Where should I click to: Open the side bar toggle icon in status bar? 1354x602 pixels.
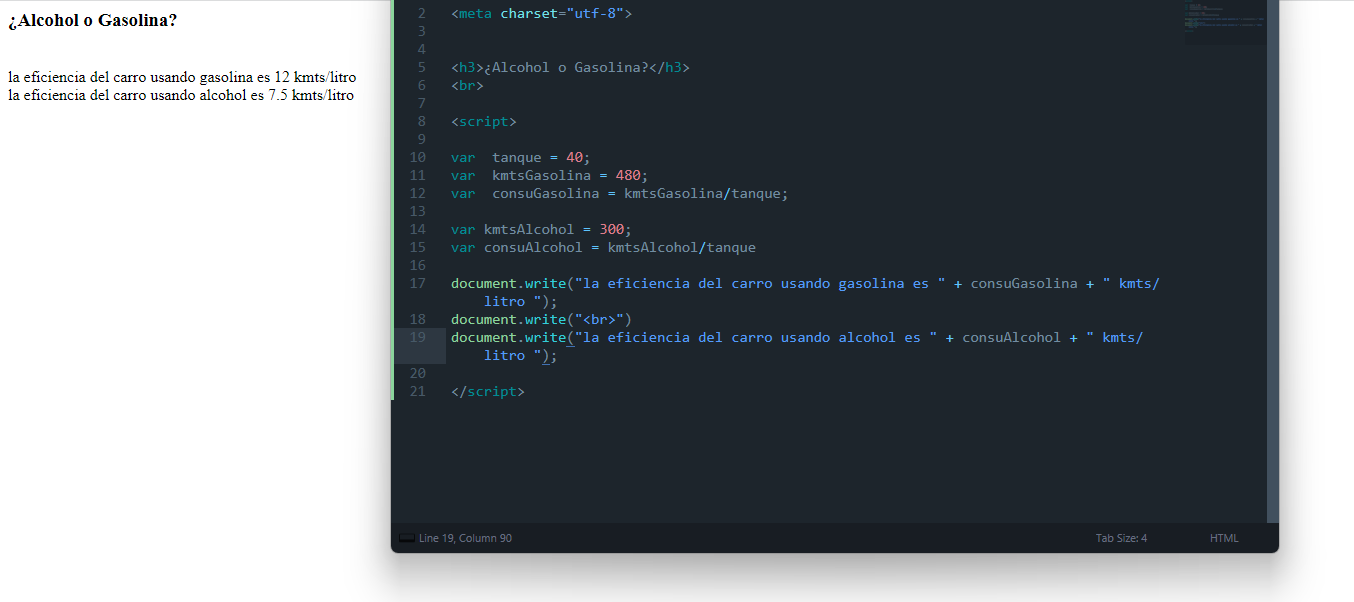pyautogui.click(x=406, y=538)
